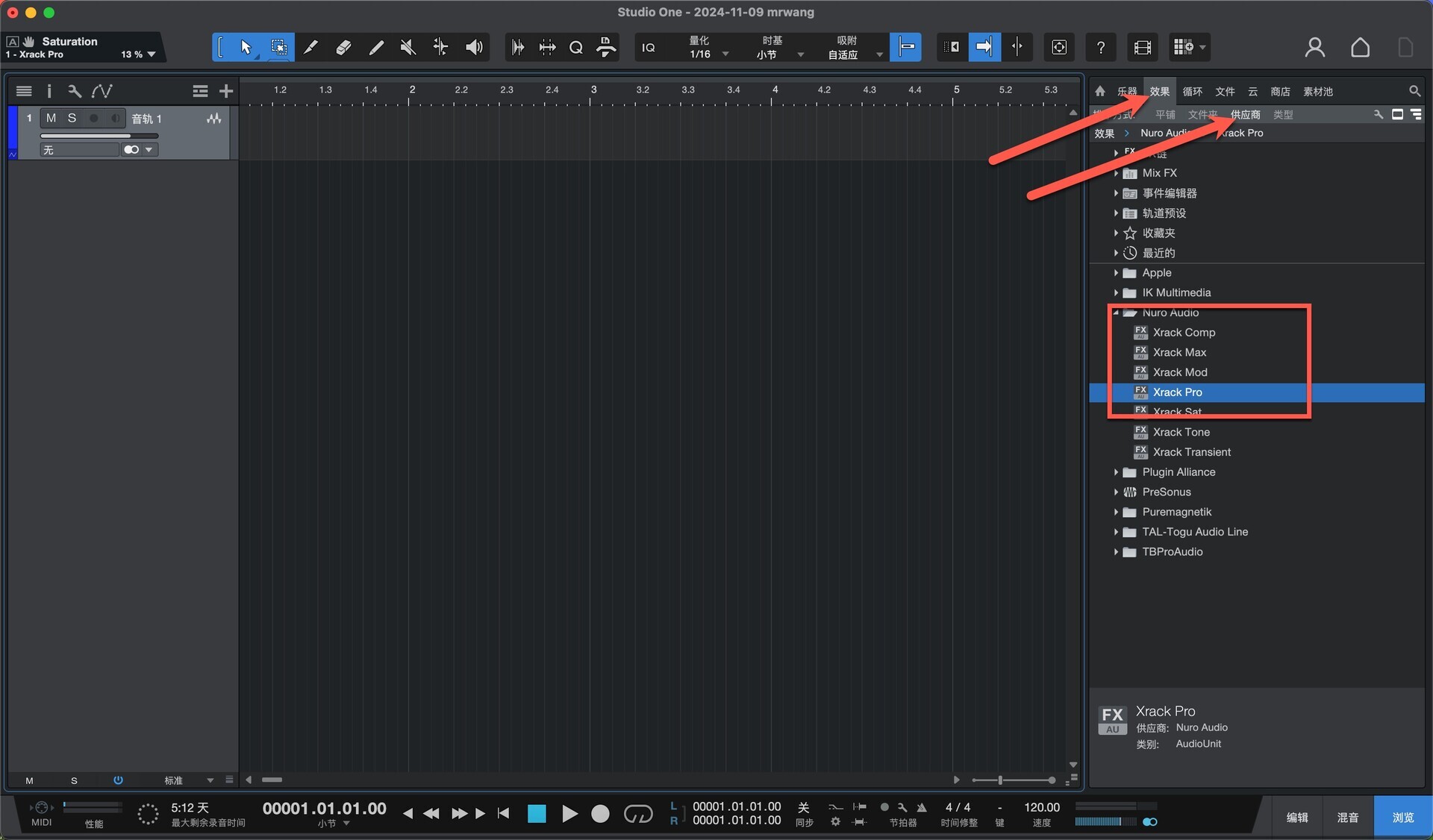Switch to the 素材池 pool tab
This screenshot has height=840, width=1433.
coord(1318,91)
